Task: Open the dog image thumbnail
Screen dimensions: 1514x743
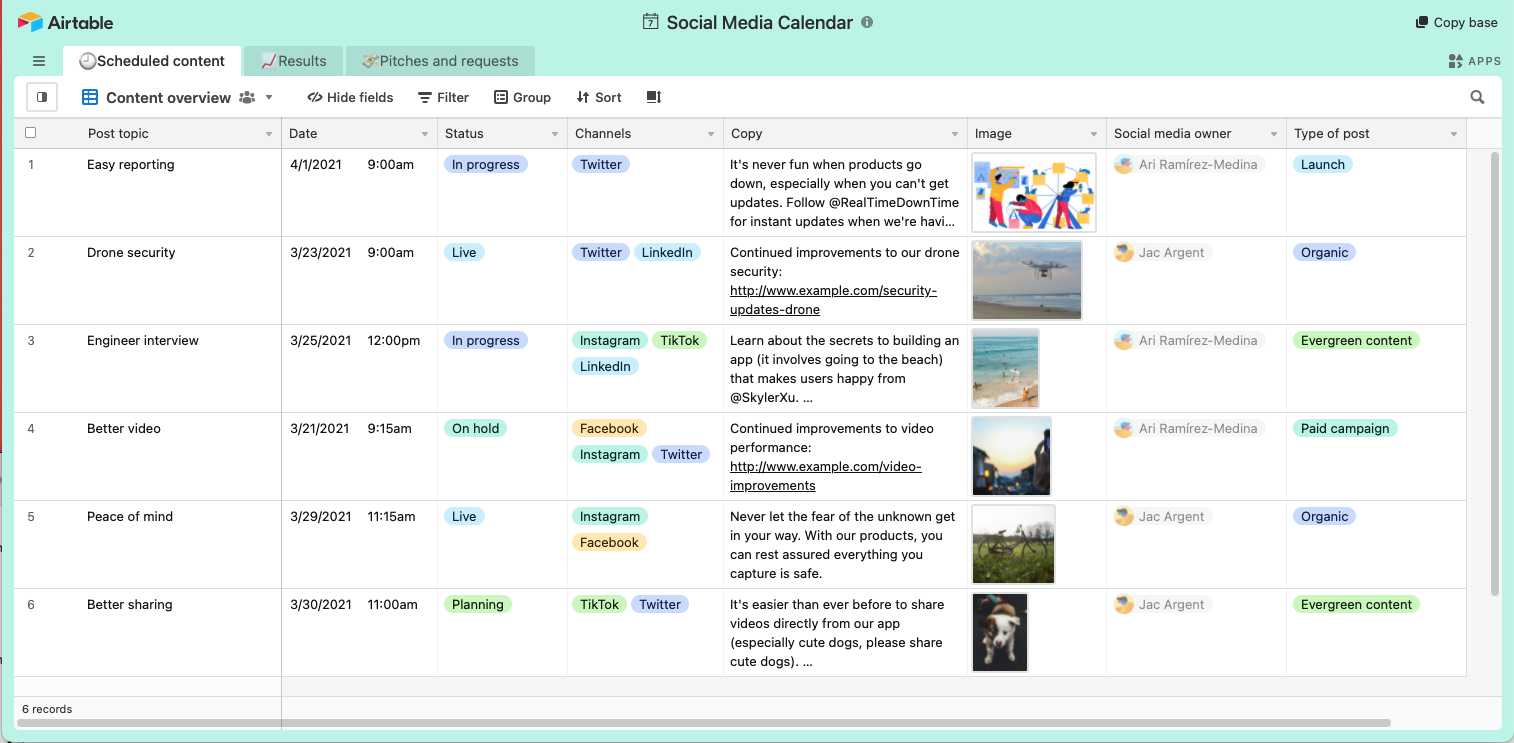Action: pos(1000,632)
